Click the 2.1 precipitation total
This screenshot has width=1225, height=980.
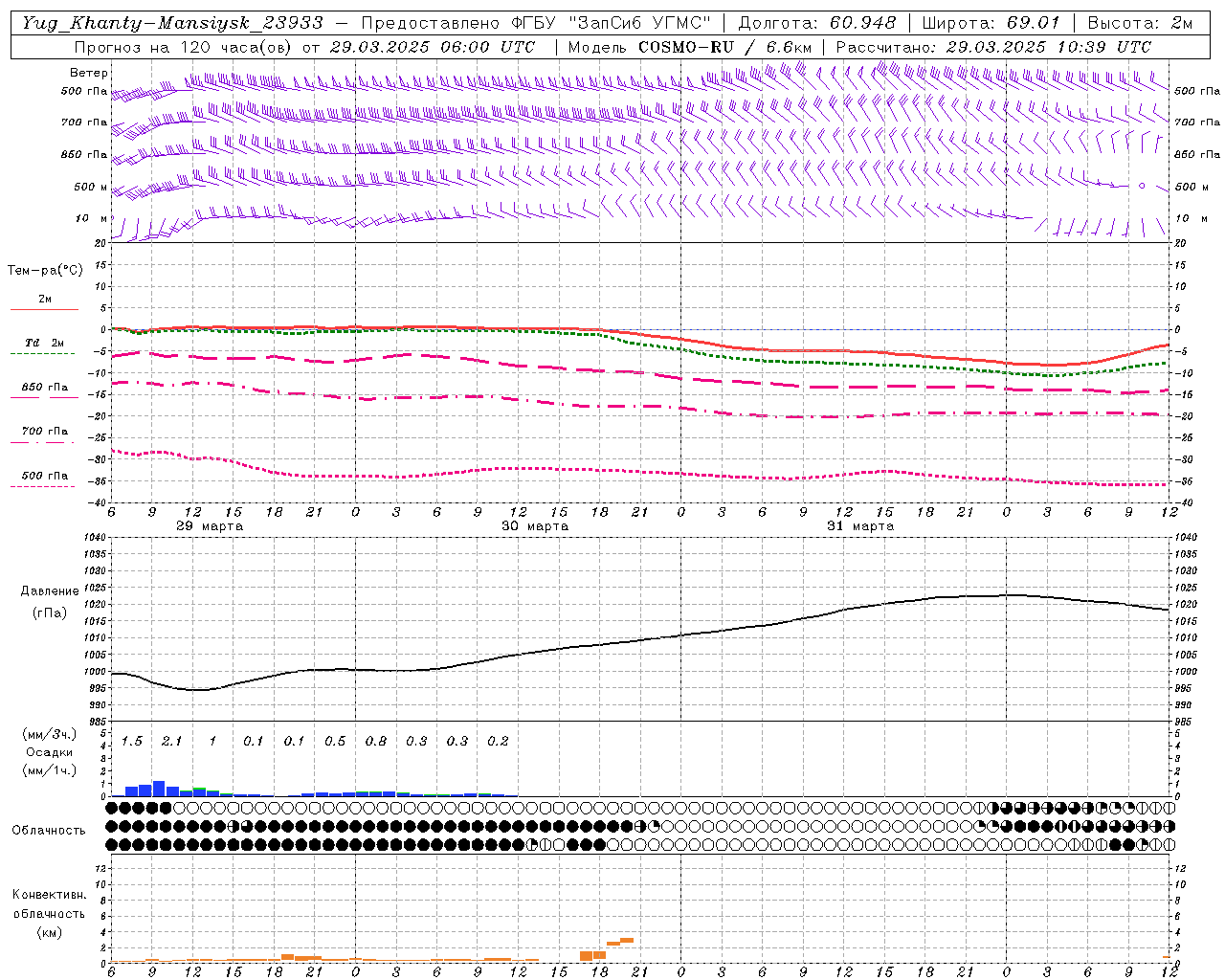click(x=171, y=741)
